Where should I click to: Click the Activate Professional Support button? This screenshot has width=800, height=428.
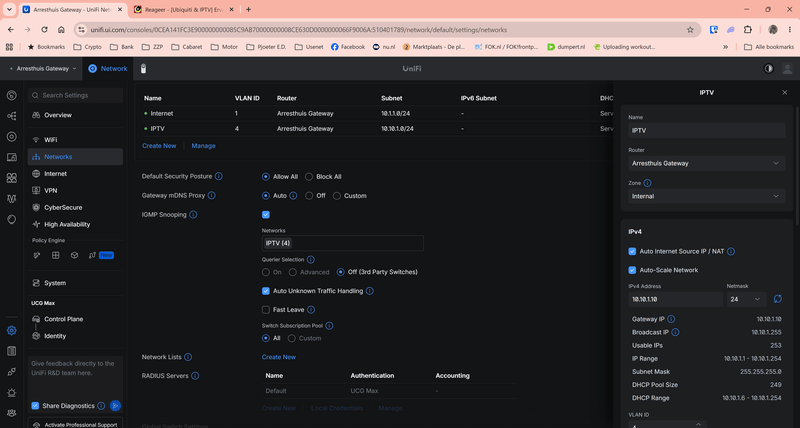tap(75, 424)
